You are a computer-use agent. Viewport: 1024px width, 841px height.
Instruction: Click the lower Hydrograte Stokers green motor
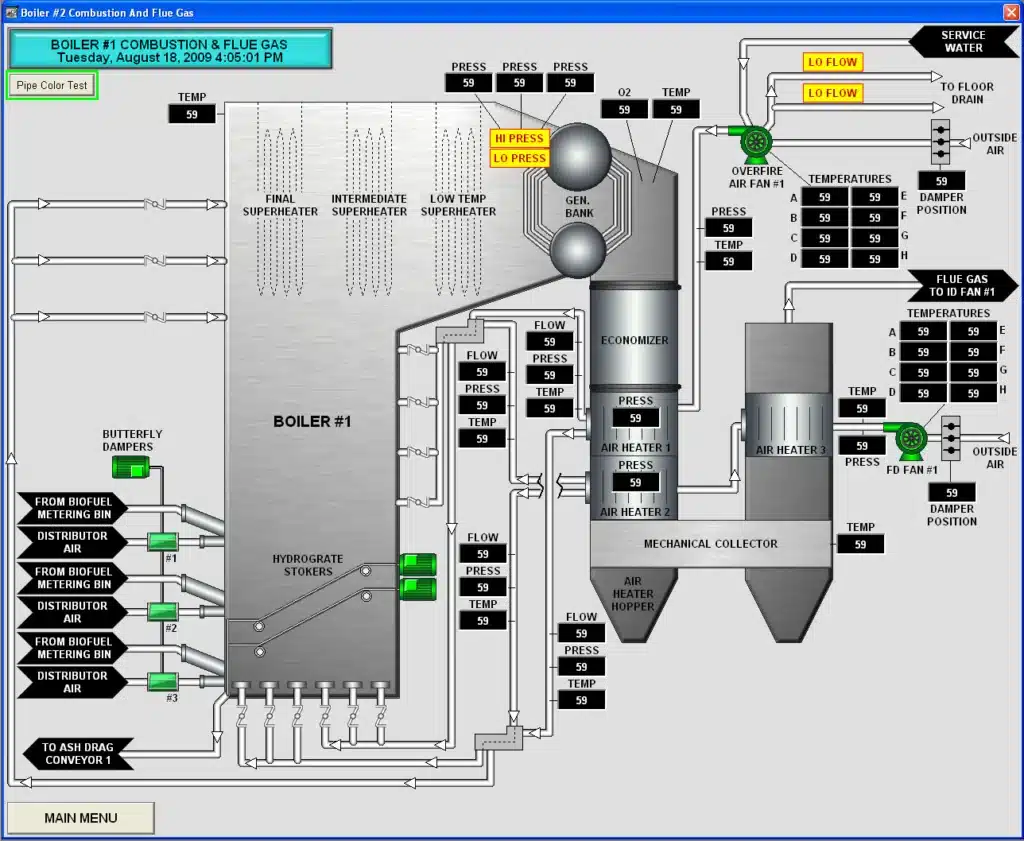[x=418, y=589]
